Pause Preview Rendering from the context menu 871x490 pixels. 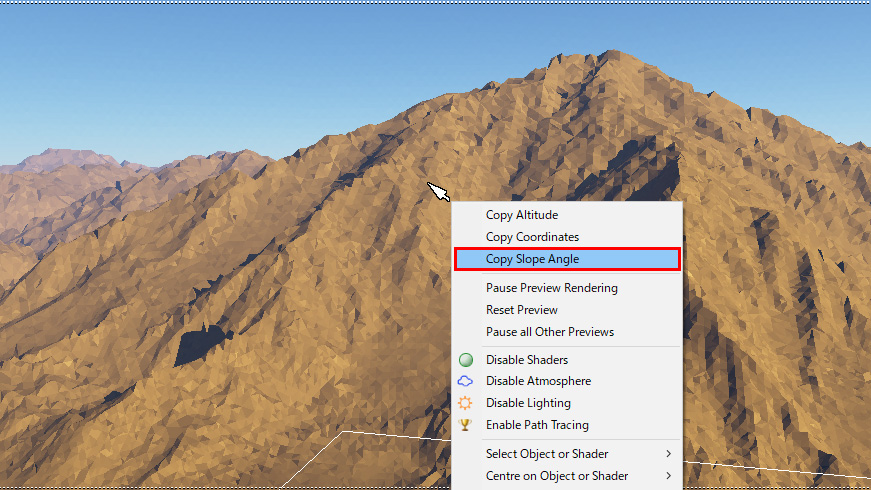click(551, 288)
